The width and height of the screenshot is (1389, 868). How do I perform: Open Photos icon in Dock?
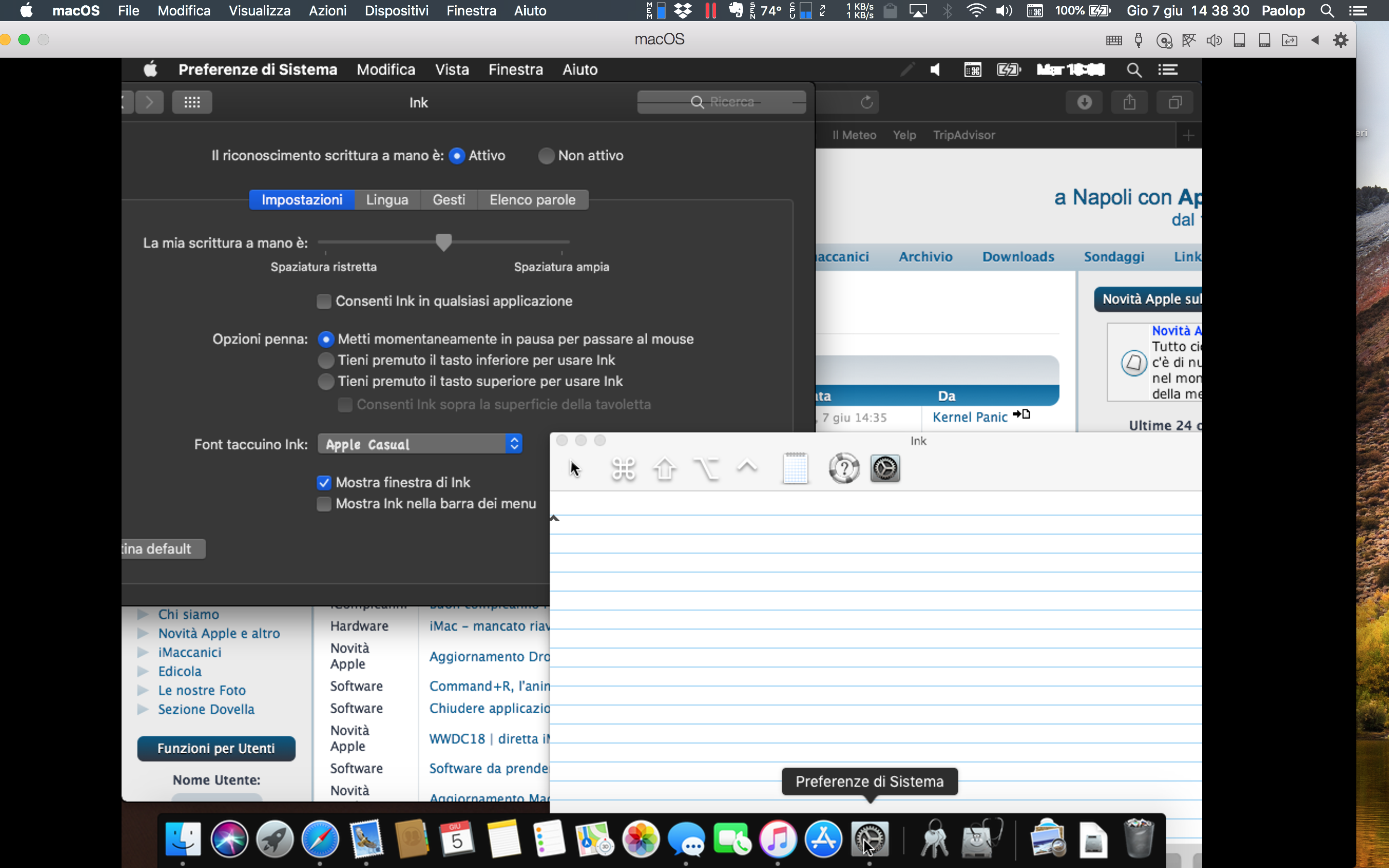click(640, 839)
